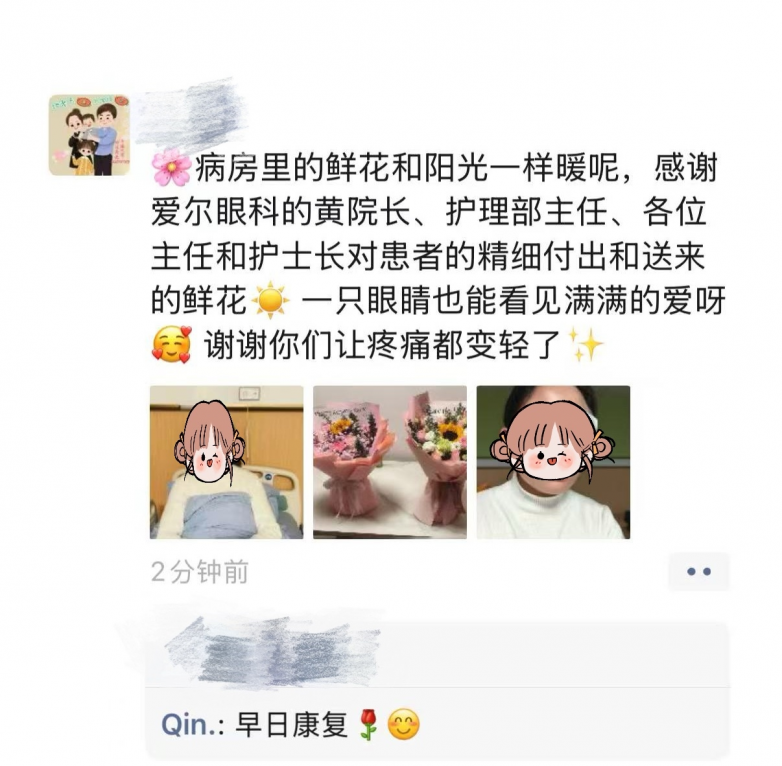Click the 2分钟前 timestamp

[199, 572]
